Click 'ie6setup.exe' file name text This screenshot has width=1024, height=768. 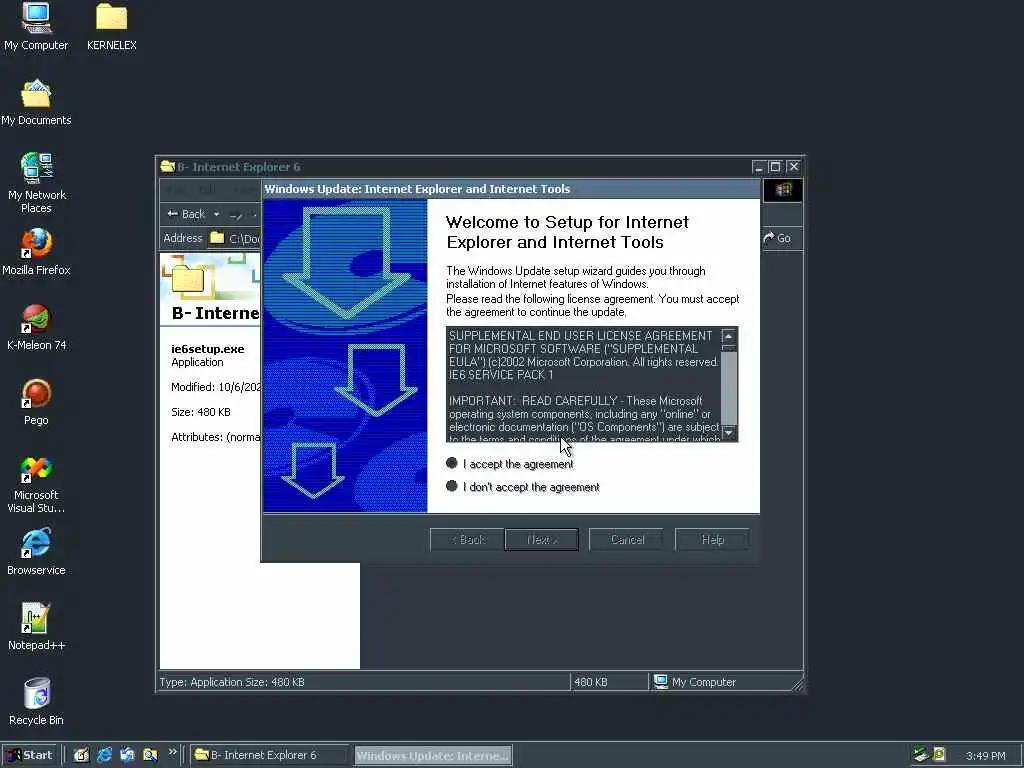208,349
